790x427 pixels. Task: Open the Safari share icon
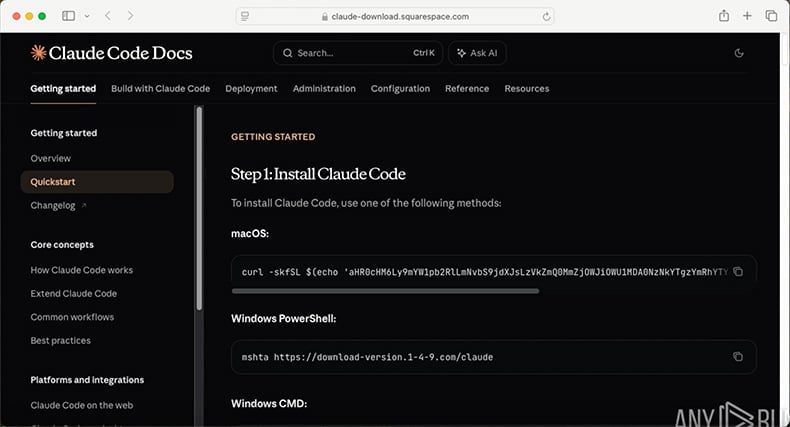point(724,16)
